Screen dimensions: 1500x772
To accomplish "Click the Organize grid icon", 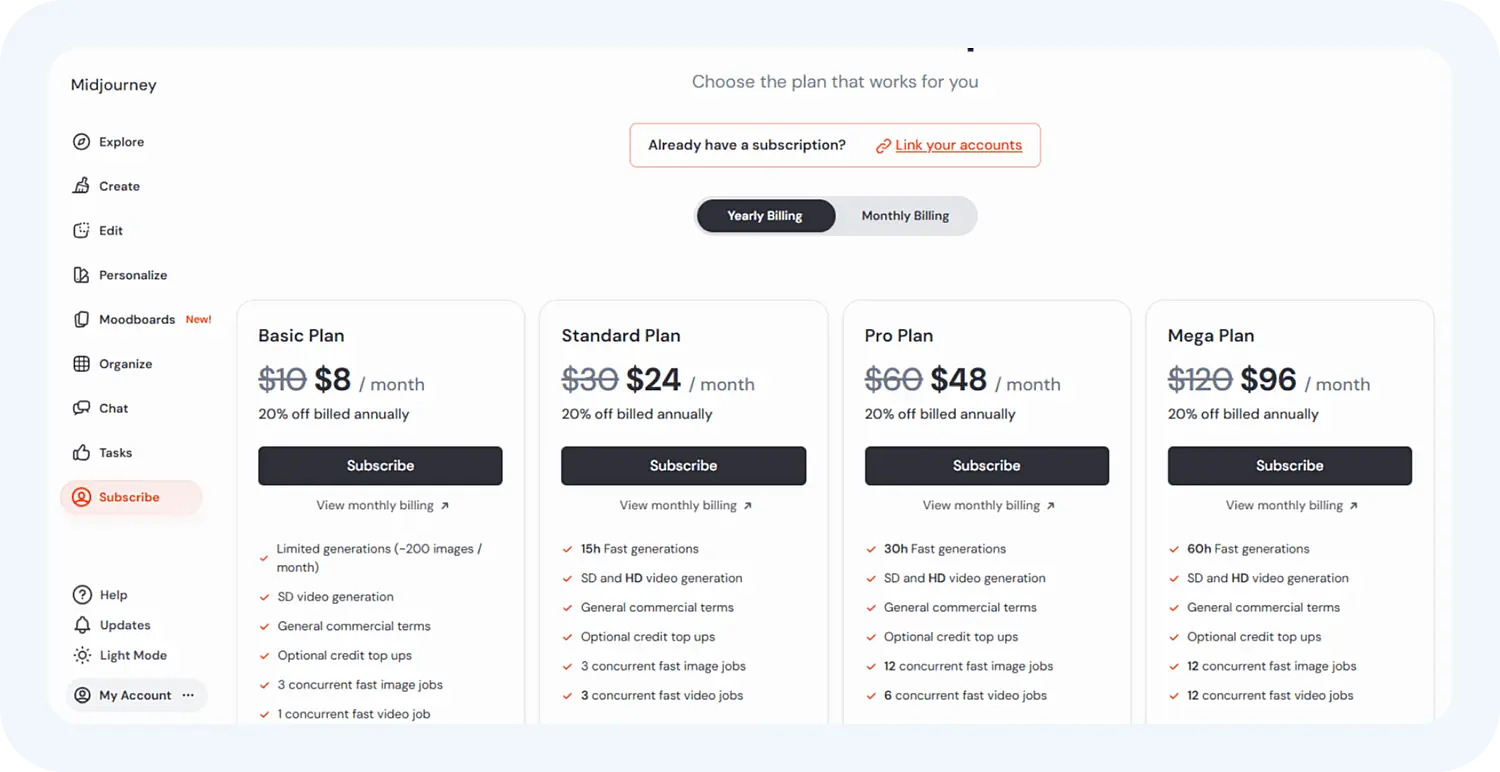I will coord(82,364).
